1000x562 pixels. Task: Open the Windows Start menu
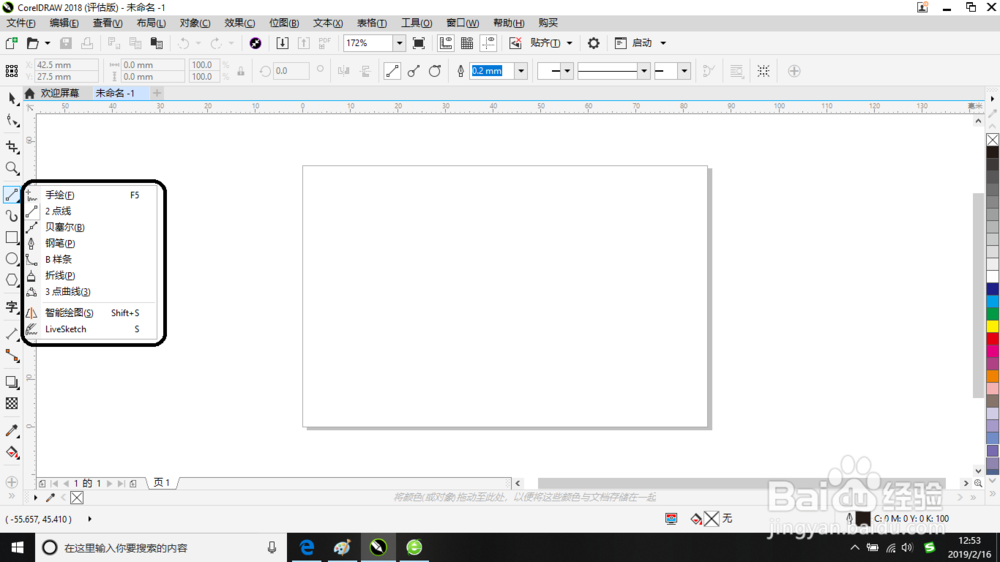(17, 547)
